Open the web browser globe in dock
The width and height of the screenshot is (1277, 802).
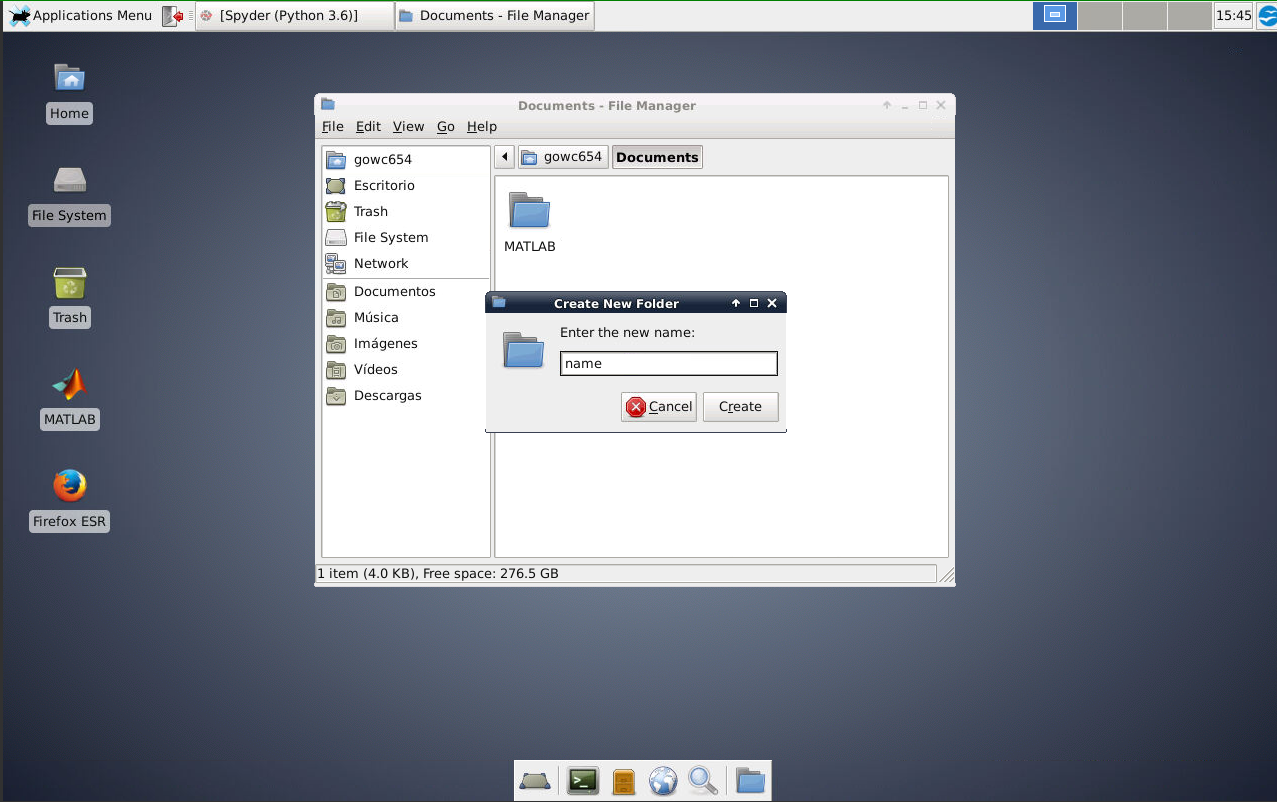[663, 780]
